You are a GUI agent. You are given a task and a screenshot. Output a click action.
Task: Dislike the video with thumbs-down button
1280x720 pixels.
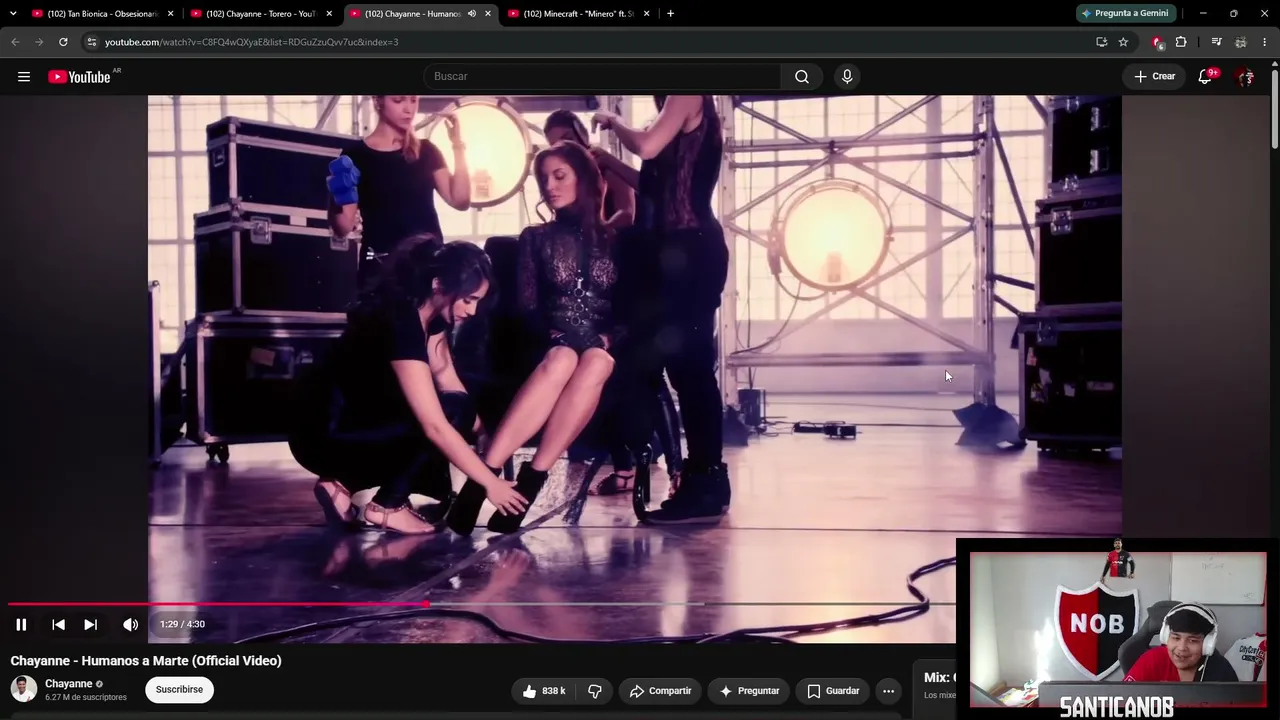pyautogui.click(x=595, y=691)
